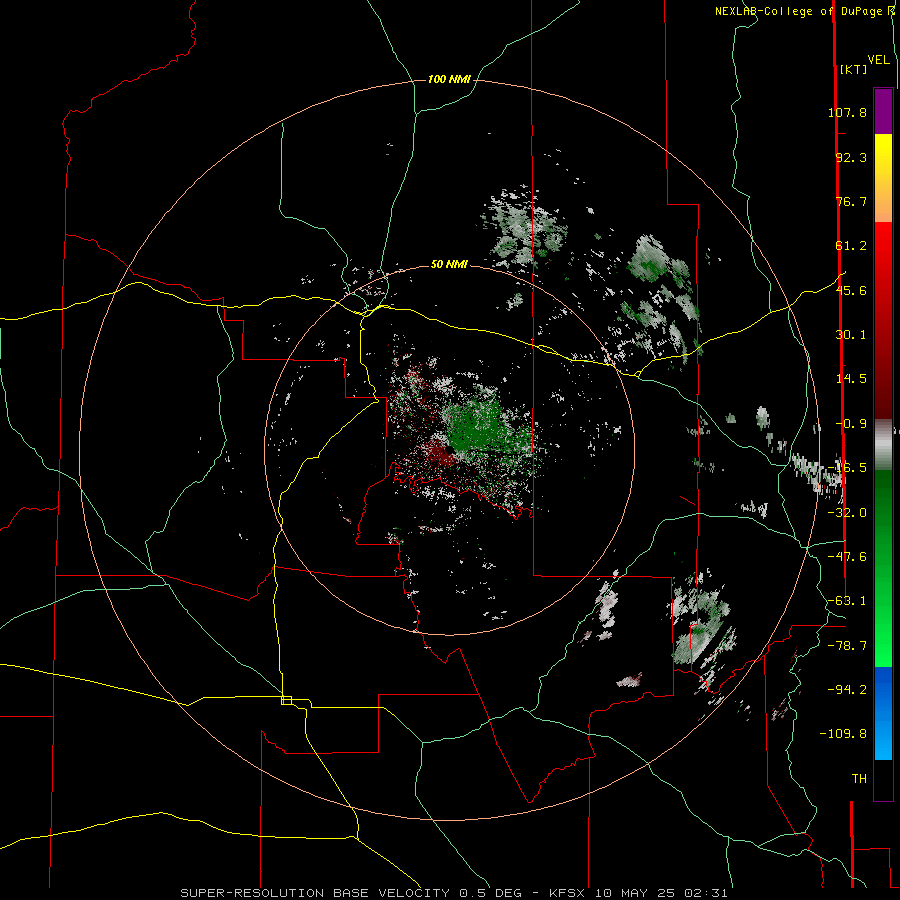Select the 45.6 value on velocity scale

851,290
